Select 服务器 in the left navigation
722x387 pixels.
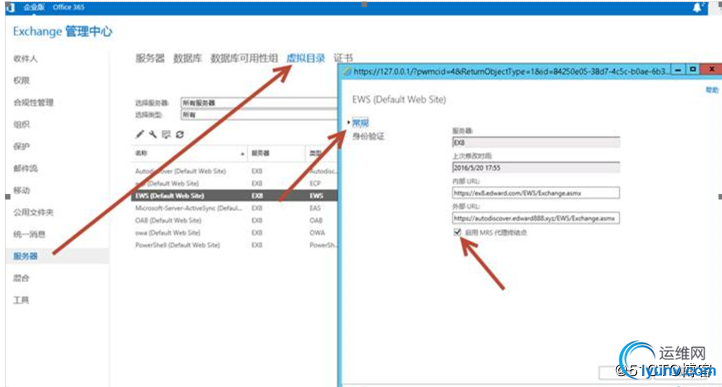click(57, 256)
